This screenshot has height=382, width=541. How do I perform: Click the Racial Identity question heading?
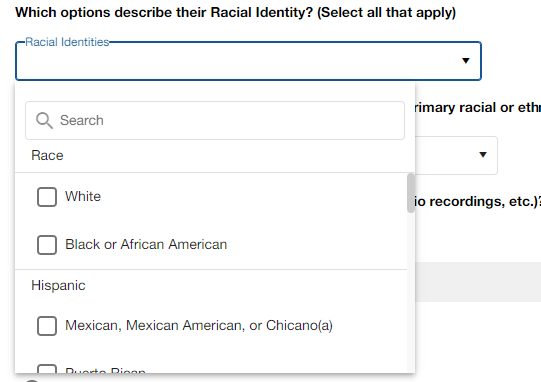click(x=236, y=12)
